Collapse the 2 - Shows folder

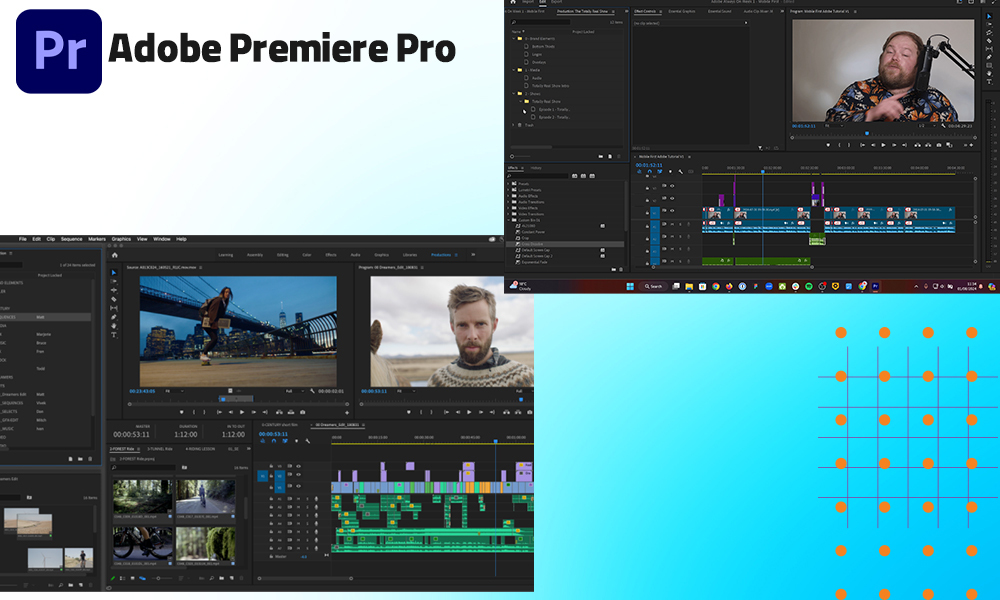(x=513, y=94)
